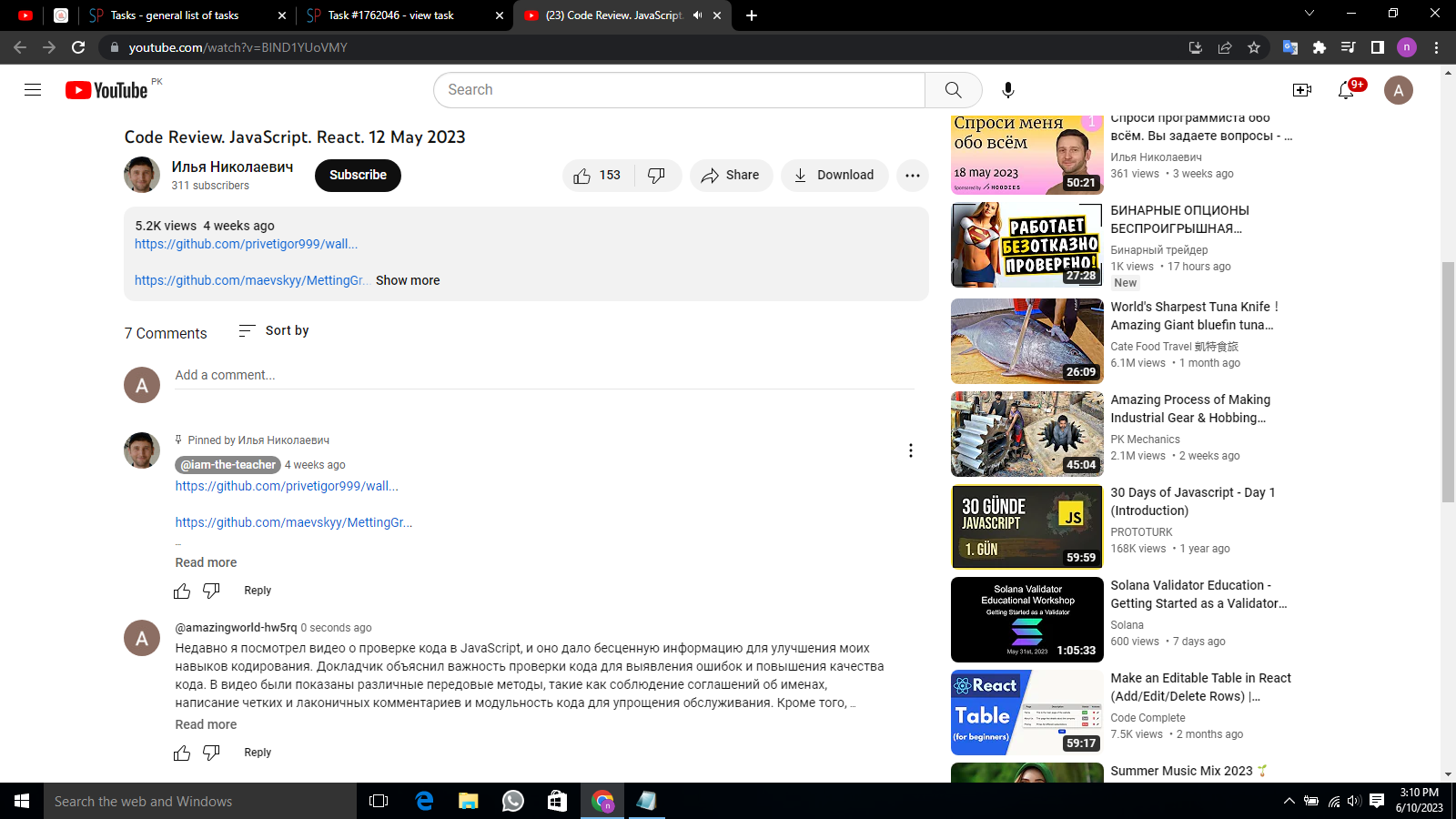Switch to the second pinned tab
The image size is (1456, 819).
(x=61, y=15)
